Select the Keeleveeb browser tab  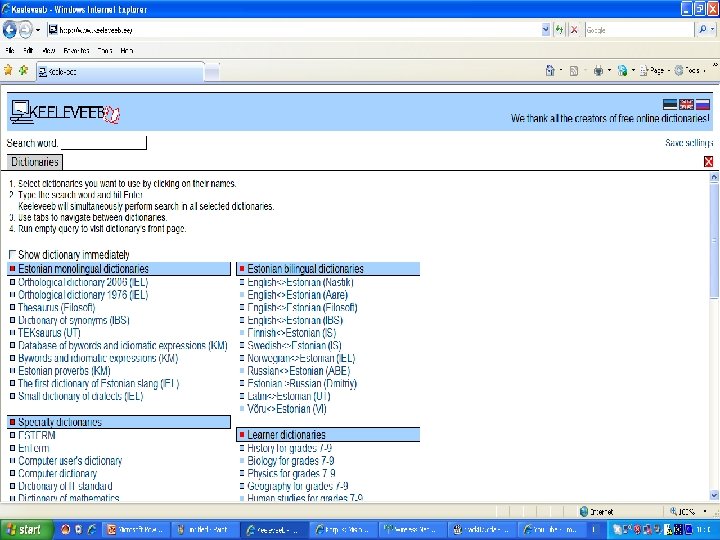pyautogui.click(x=120, y=72)
